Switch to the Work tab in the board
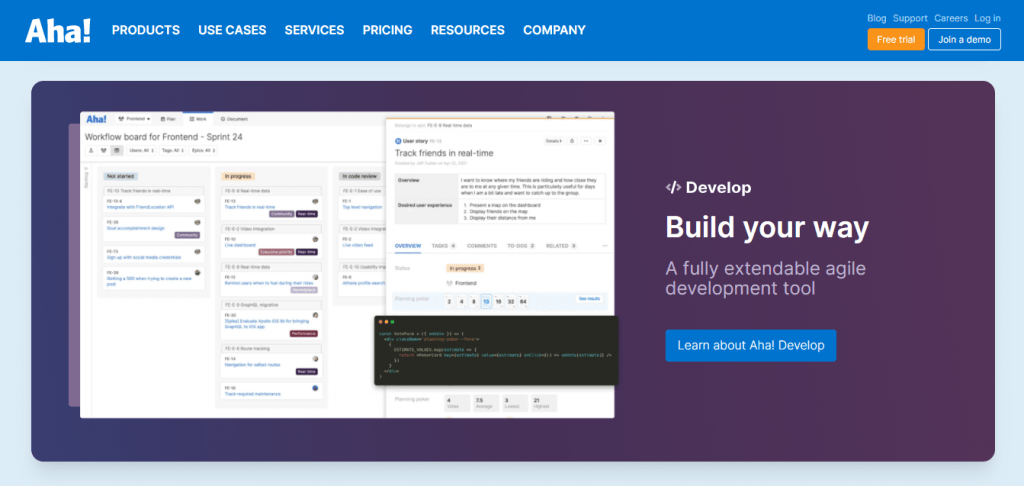Image resolution: width=1024 pixels, height=486 pixels. click(x=198, y=119)
